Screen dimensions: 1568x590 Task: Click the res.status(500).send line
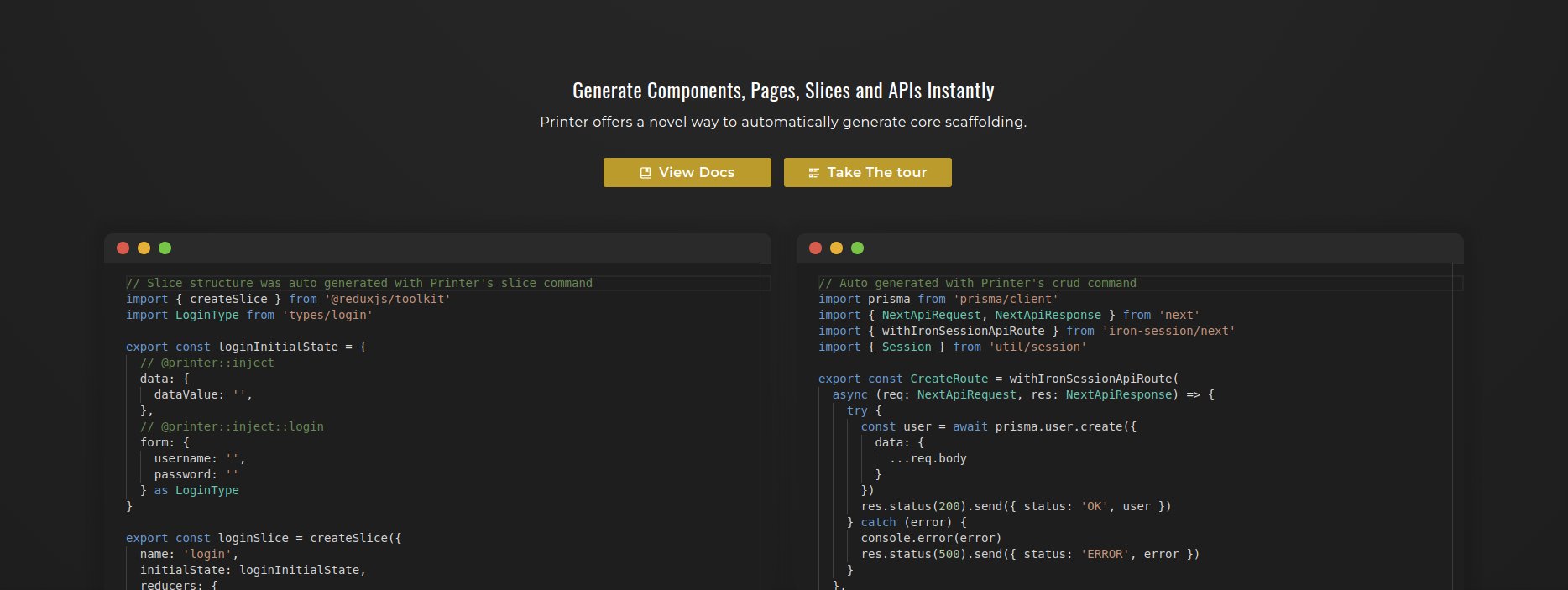pos(1031,554)
